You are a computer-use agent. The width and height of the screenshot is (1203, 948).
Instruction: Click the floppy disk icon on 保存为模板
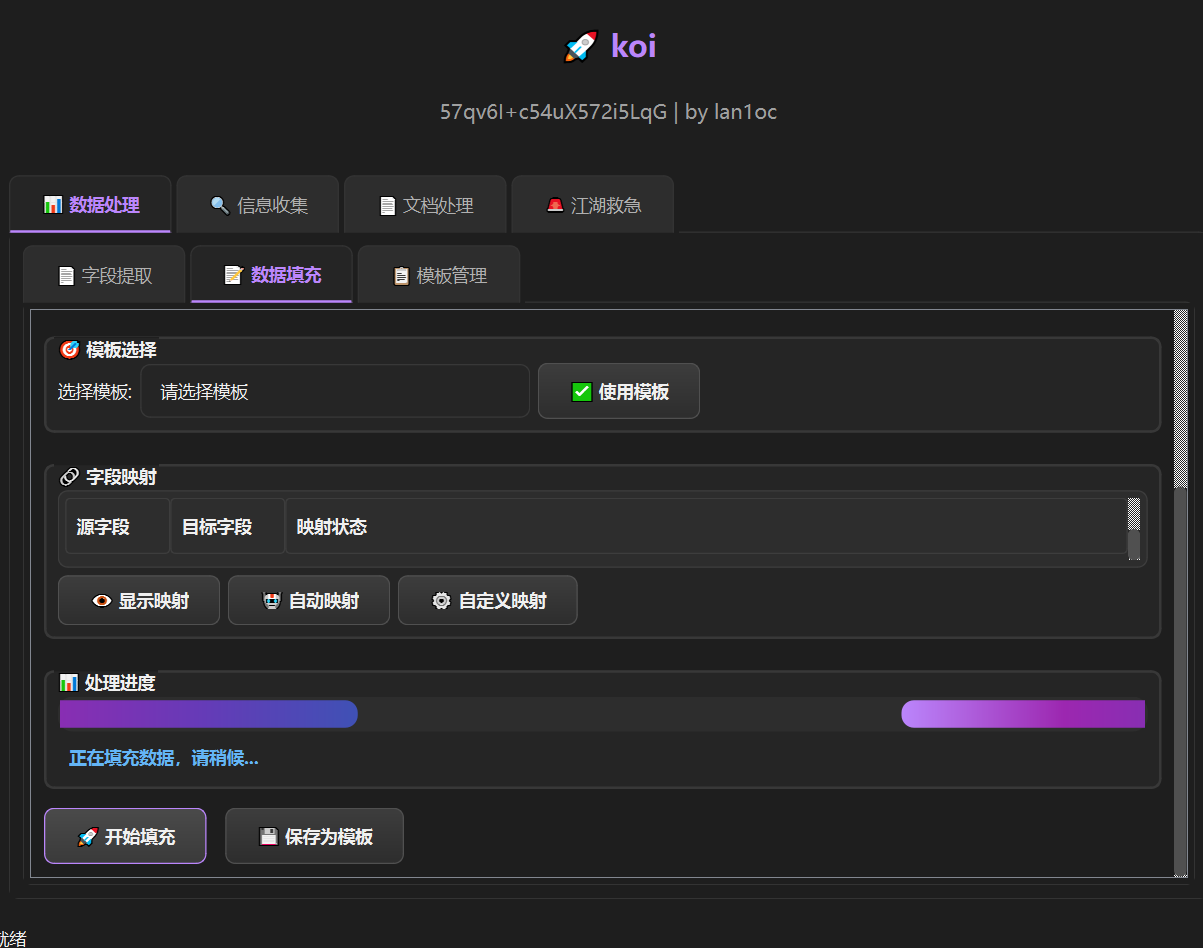(268, 836)
